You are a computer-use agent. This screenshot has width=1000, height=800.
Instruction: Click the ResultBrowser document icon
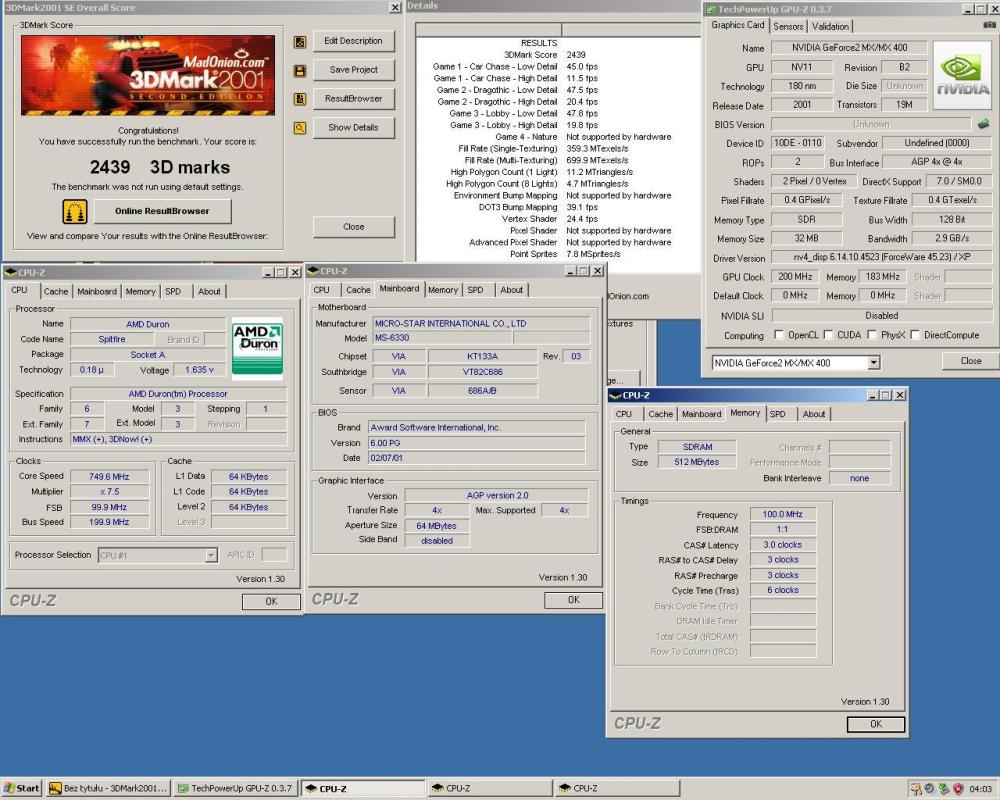(x=300, y=99)
